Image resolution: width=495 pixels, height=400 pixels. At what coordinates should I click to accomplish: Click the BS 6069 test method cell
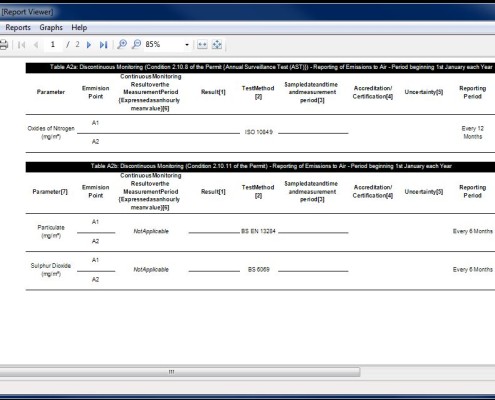259,270
